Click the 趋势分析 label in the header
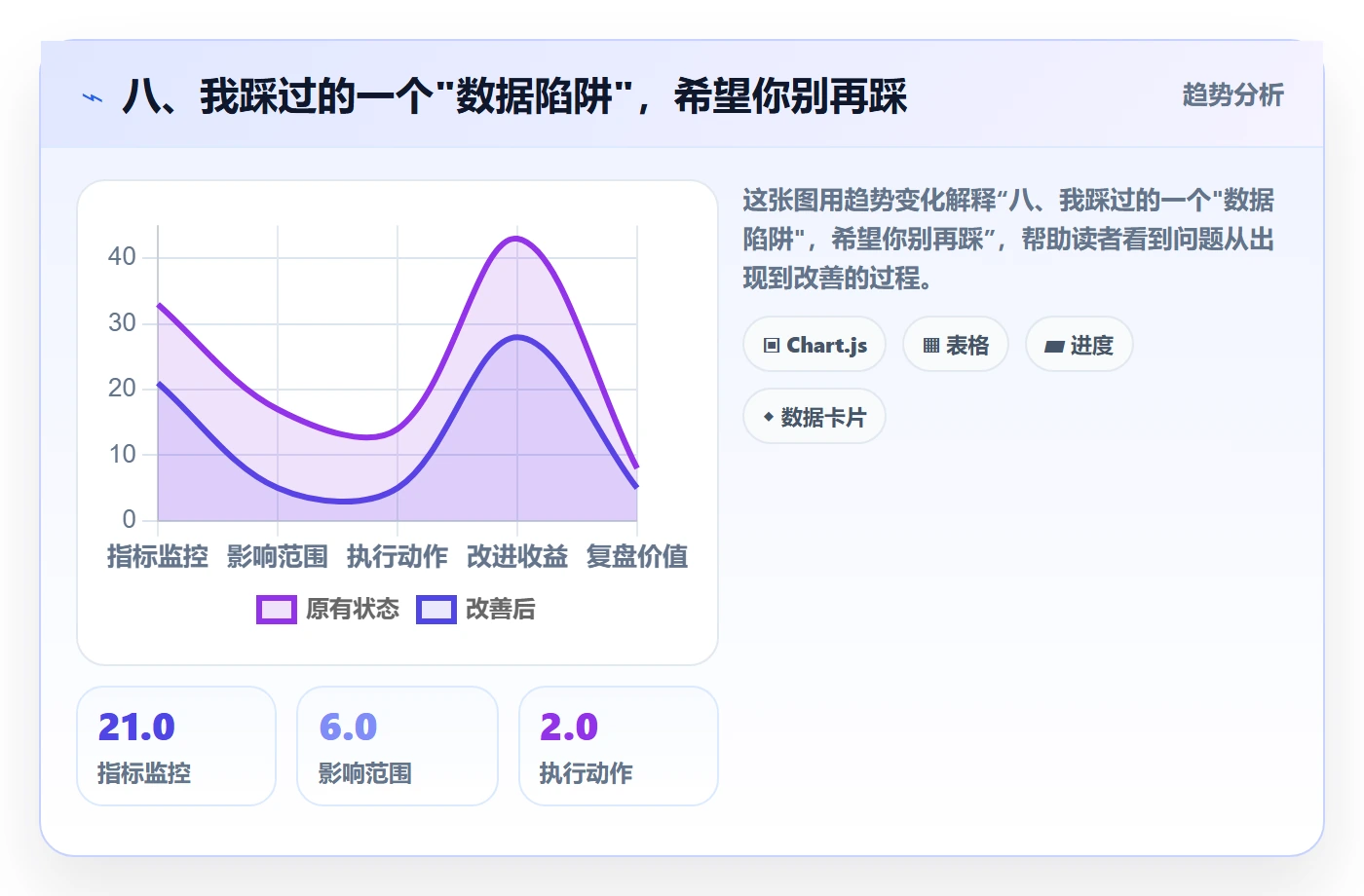 click(1233, 95)
